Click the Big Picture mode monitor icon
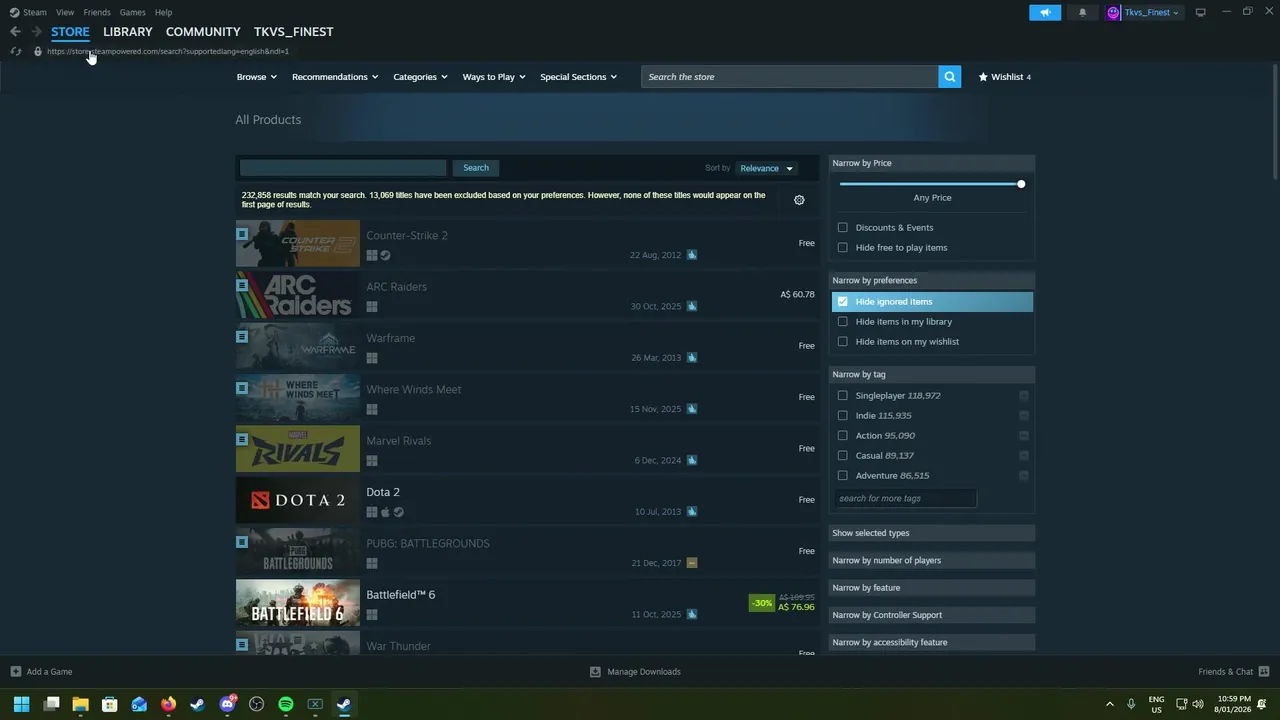Viewport: 1280px width, 720px height. click(x=1200, y=12)
